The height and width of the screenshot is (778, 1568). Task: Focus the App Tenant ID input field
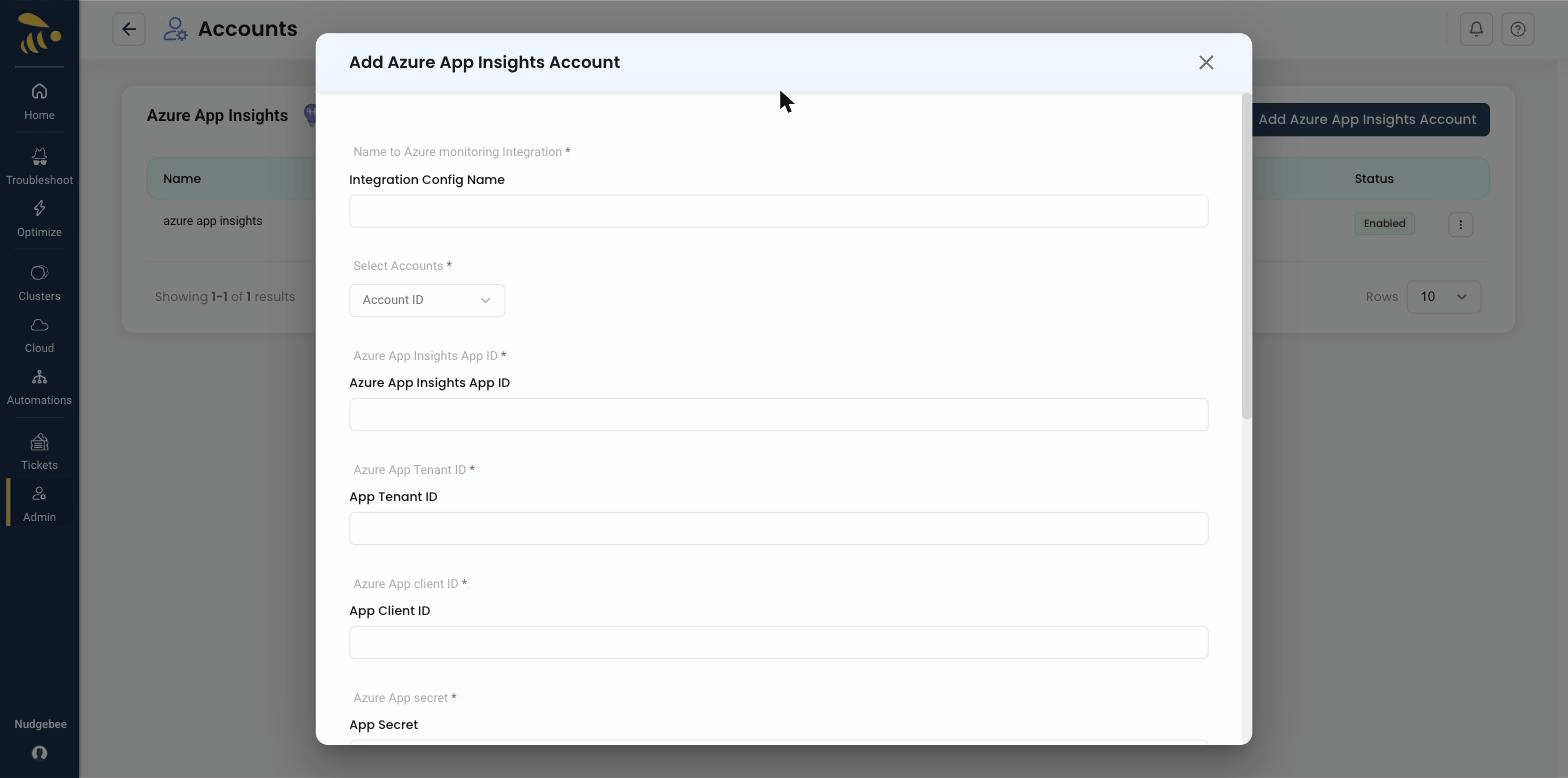tap(778, 528)
